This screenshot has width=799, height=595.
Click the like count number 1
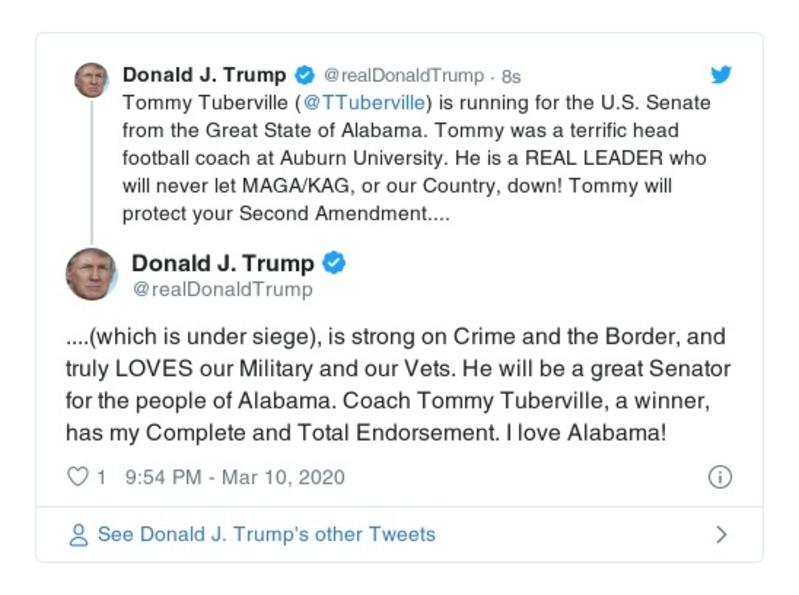[101, 477]
